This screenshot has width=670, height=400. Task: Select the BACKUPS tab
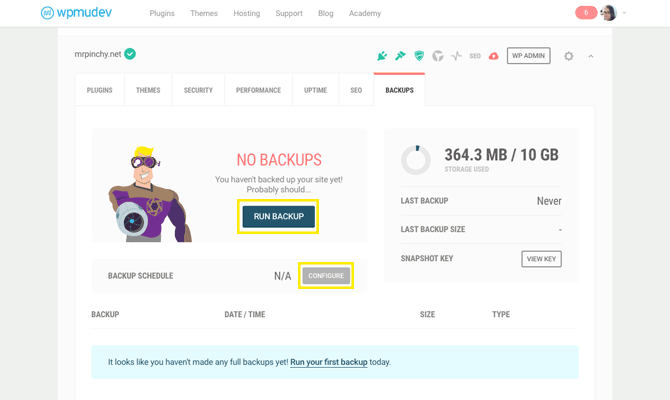click(400, 90)
